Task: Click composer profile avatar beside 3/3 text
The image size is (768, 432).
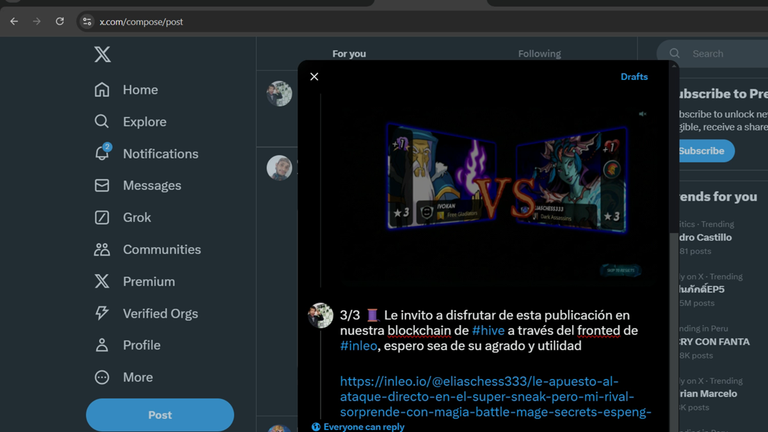Action: (320, 315)
